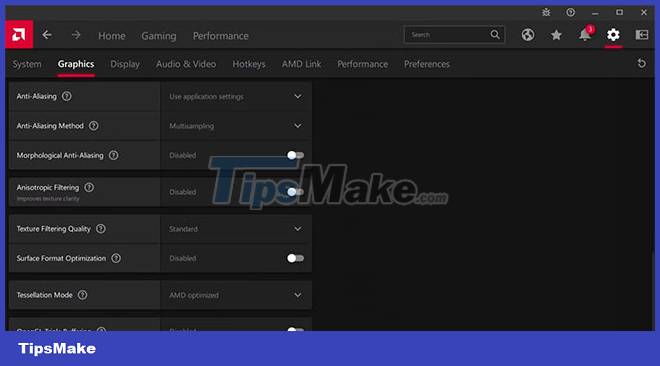Show help for Tessellation Mode
The image size is (660, 366).
click(82, 295)
